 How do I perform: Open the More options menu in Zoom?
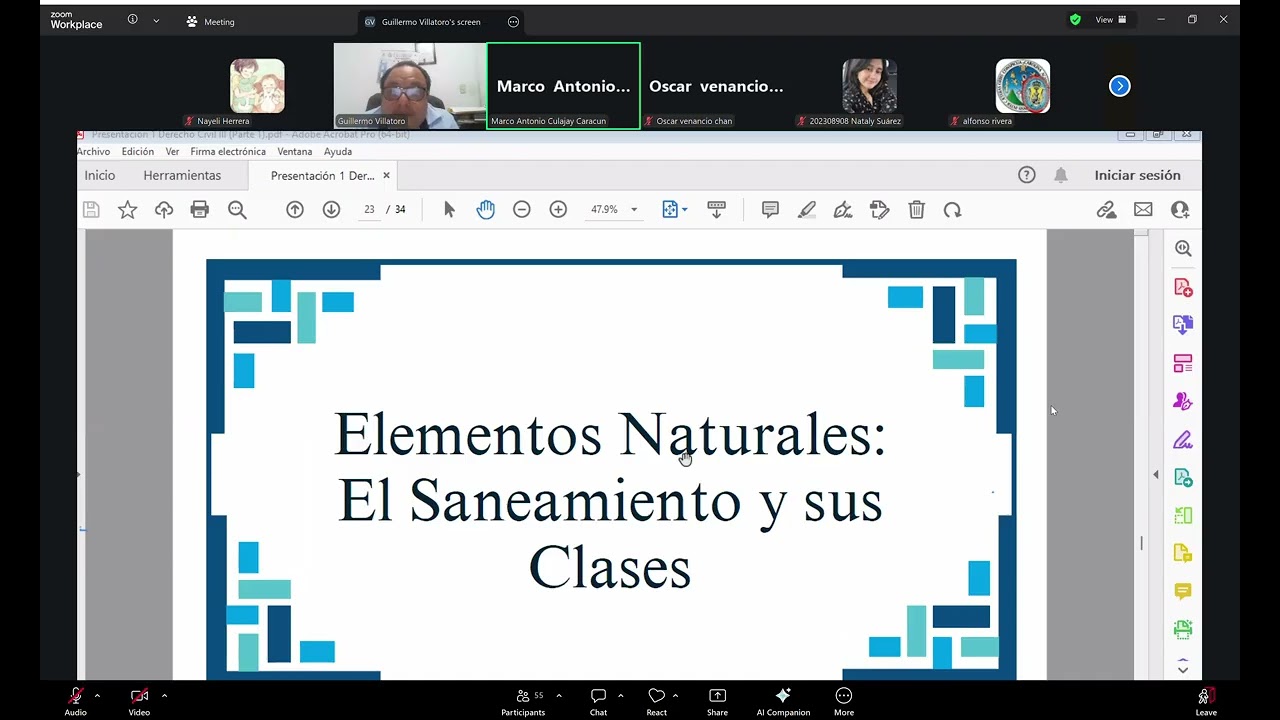844,701
